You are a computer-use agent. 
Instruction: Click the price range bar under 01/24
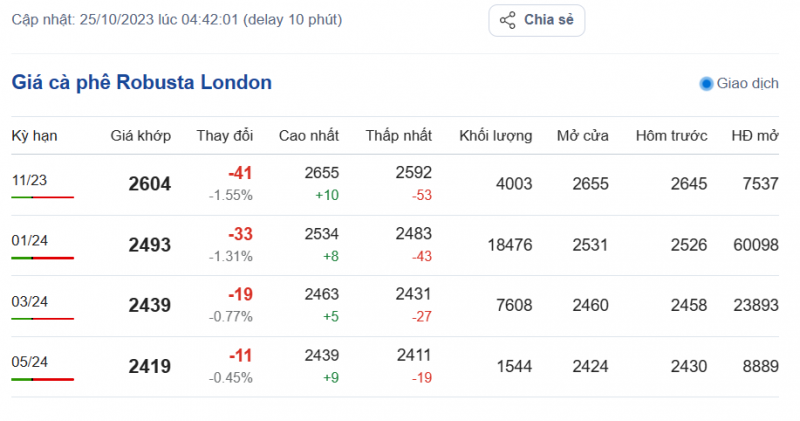(43, 258)
